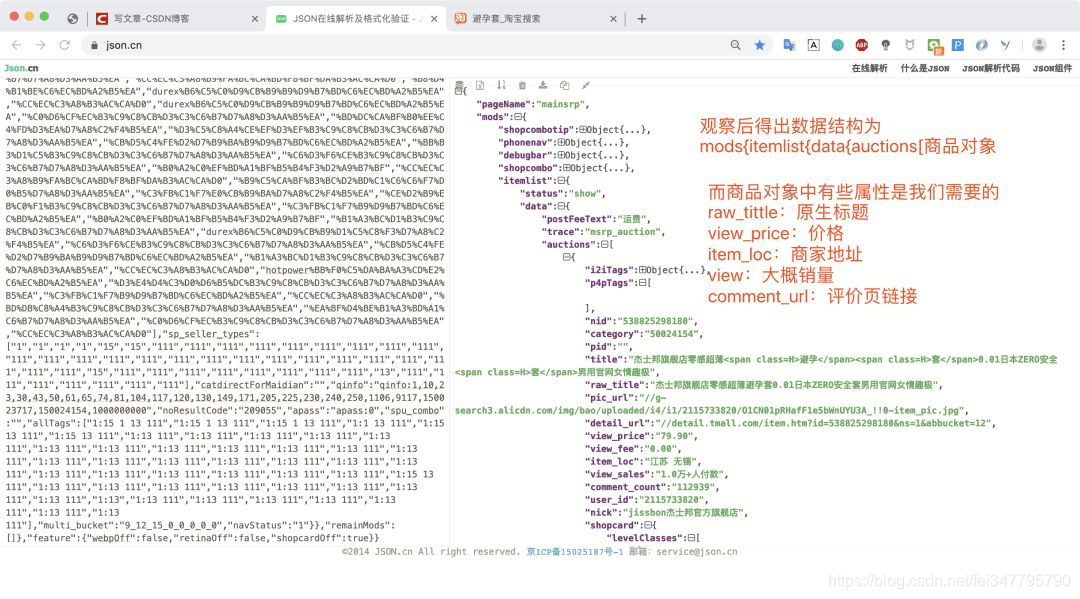Clear JSON content with trash icon
Viewport: 1080px width, 599px height.
[x=522, y=85]
